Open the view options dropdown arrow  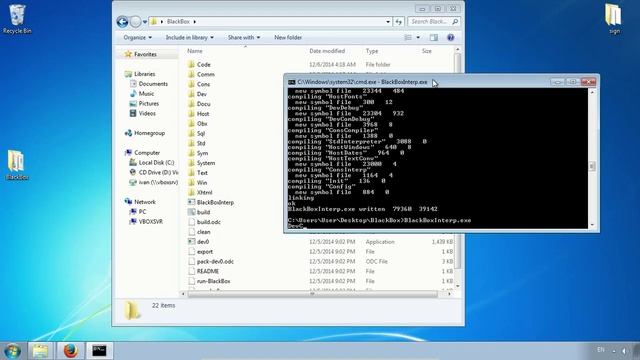click(x=418, y=38)
